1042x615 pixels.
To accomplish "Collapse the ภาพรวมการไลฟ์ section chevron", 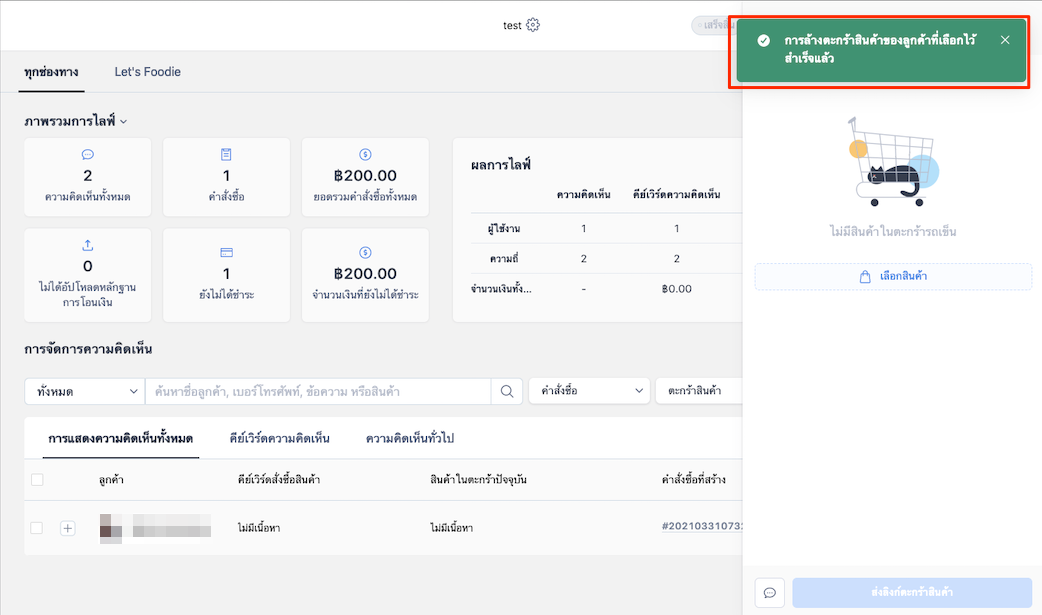I will pos(124,122).
